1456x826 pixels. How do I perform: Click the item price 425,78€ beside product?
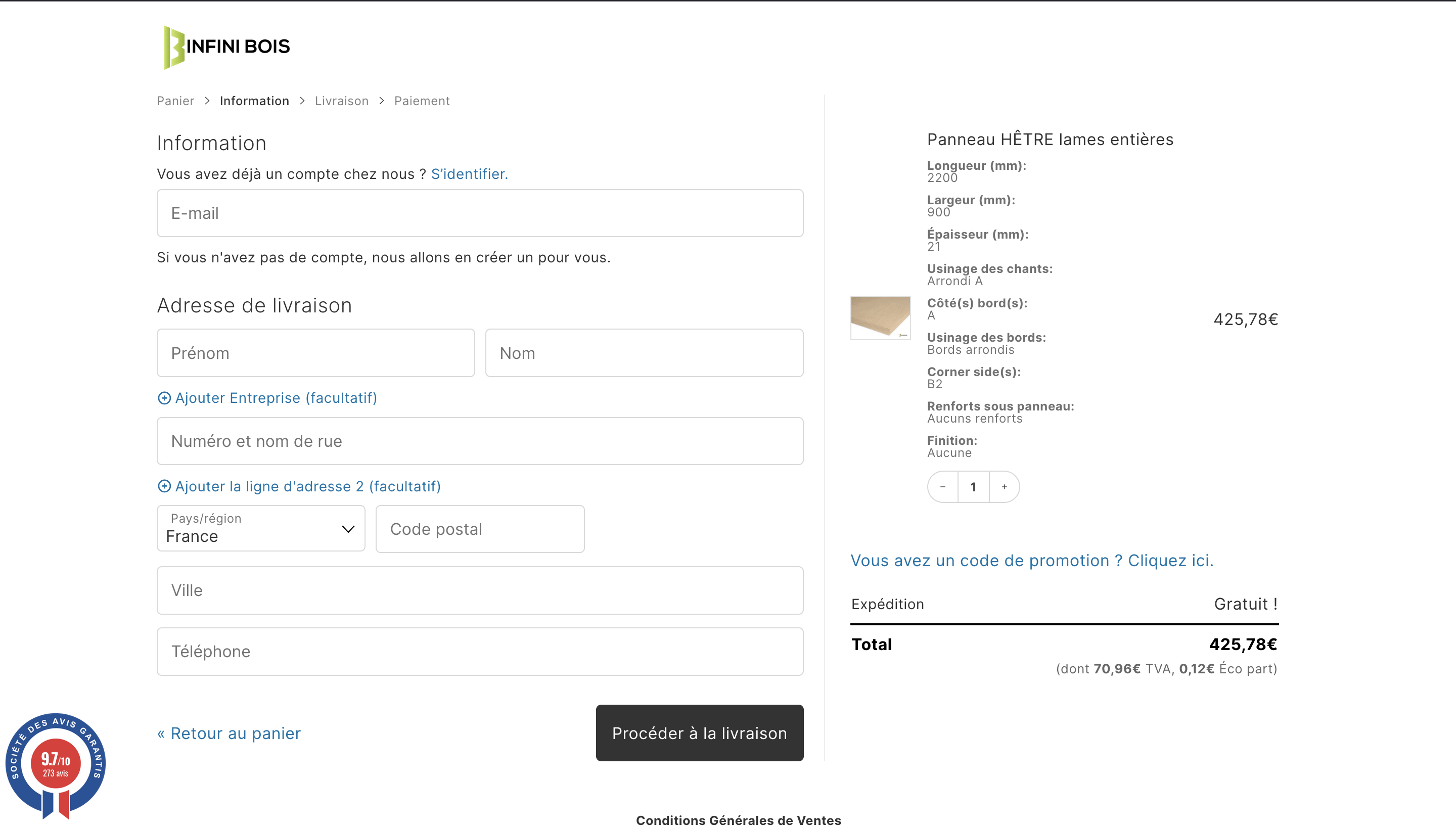1246,319
